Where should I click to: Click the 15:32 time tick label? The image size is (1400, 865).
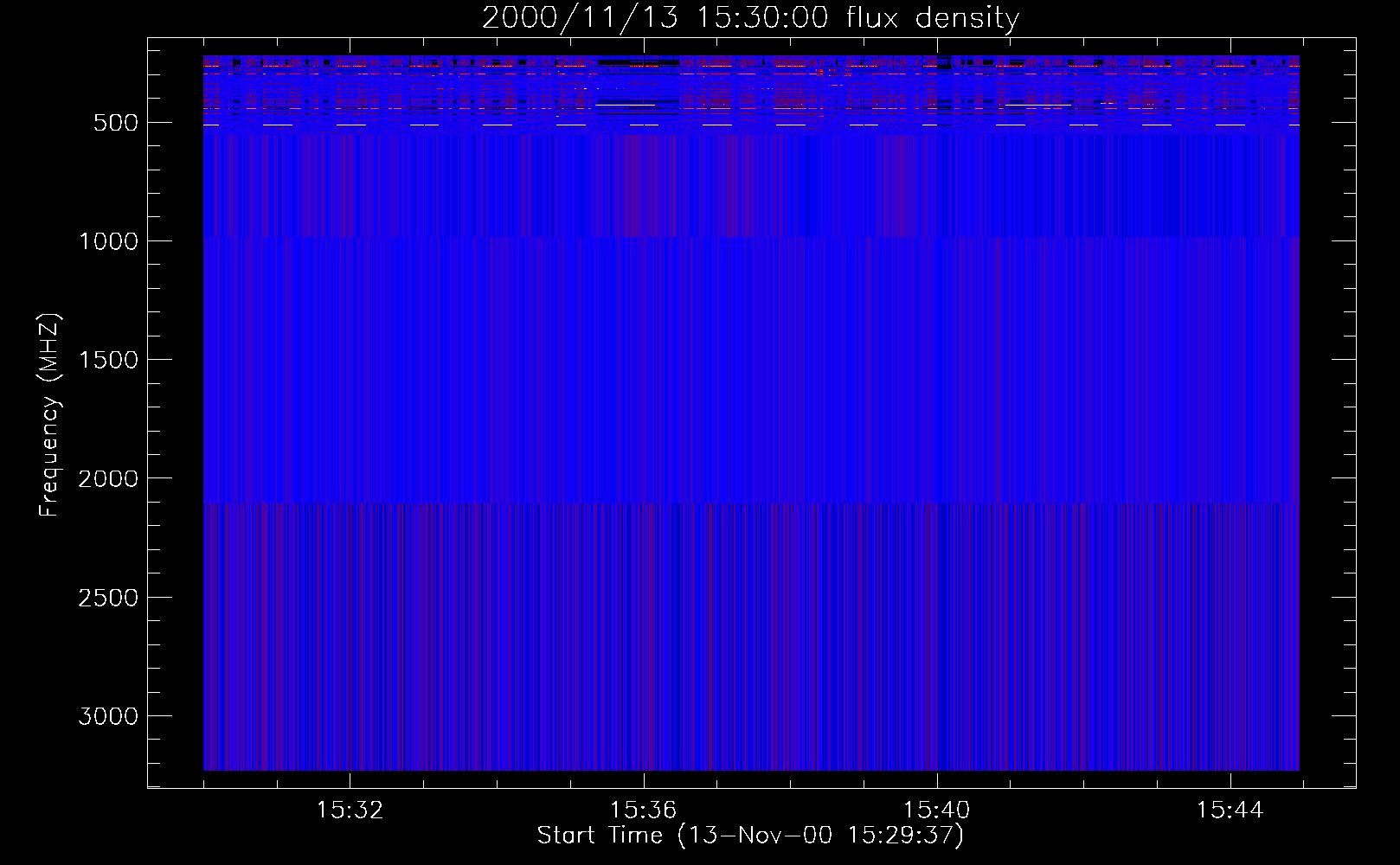point(350,811)
